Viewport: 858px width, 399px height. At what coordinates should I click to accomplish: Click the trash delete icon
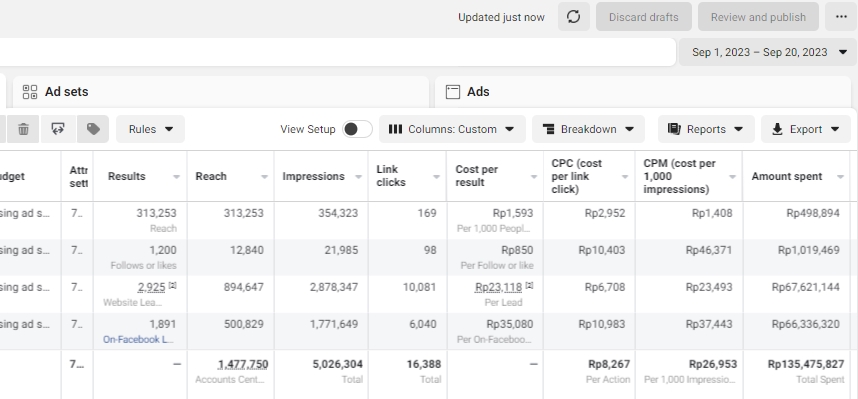(24, 129)
